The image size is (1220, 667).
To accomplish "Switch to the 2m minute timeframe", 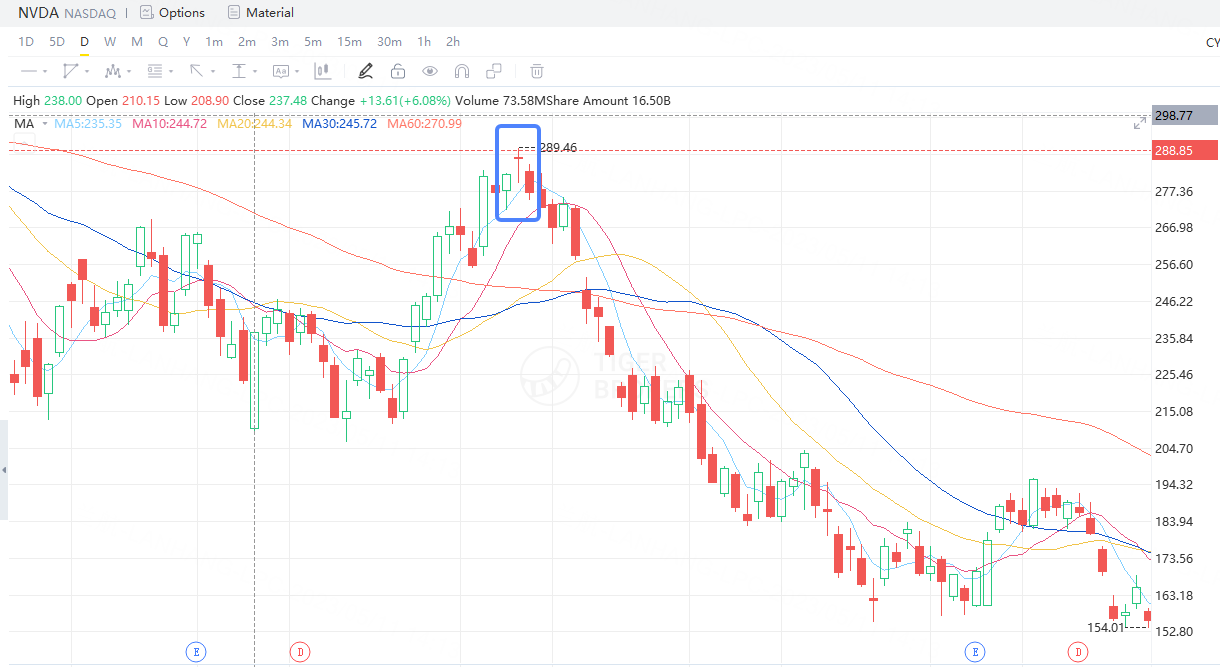I will point(247,42).
